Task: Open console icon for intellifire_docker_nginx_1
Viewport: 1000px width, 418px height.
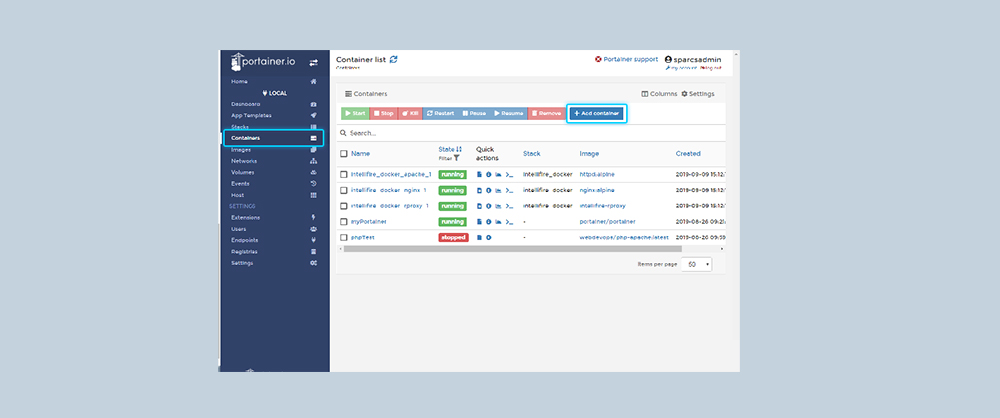Action: click(509, 190)
